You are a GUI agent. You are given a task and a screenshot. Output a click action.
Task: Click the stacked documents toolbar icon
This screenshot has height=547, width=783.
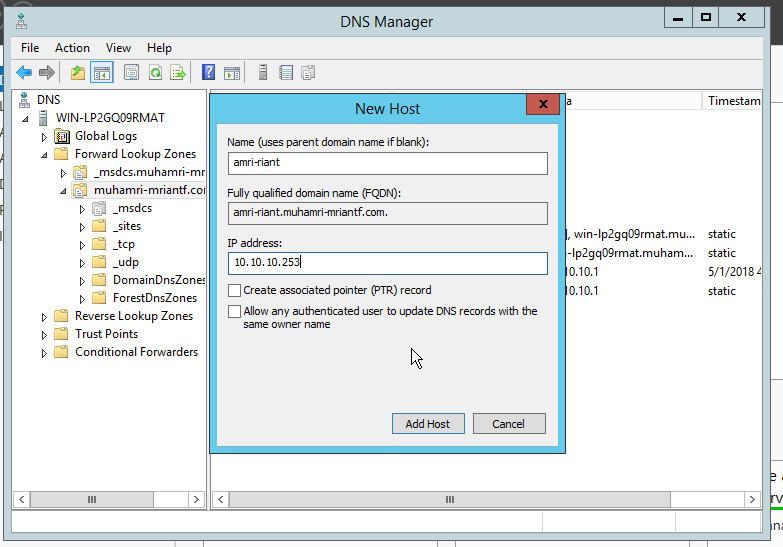(x=308, y=73)
